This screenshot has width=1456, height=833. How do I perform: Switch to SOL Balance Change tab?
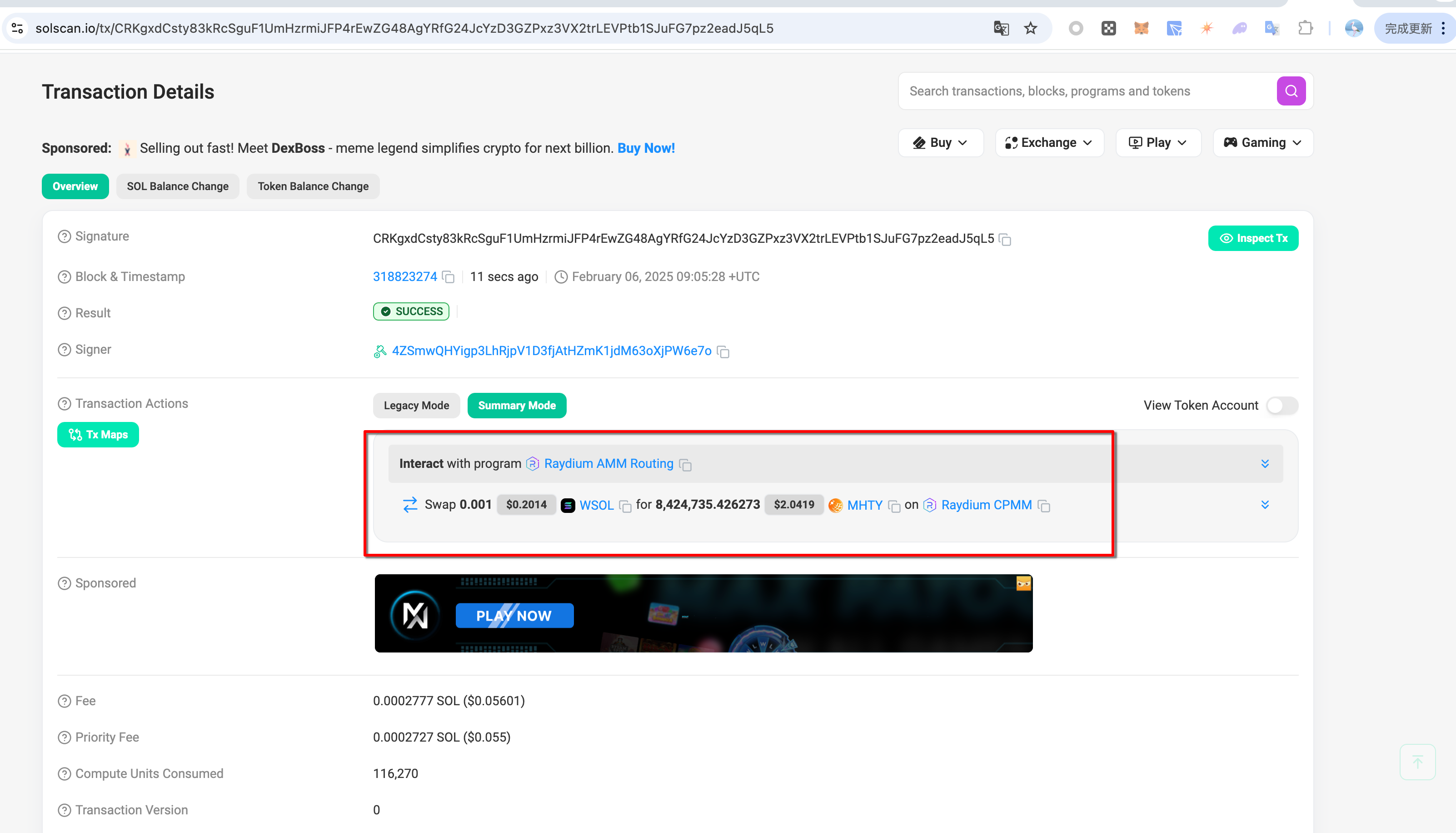click(177, 186)
